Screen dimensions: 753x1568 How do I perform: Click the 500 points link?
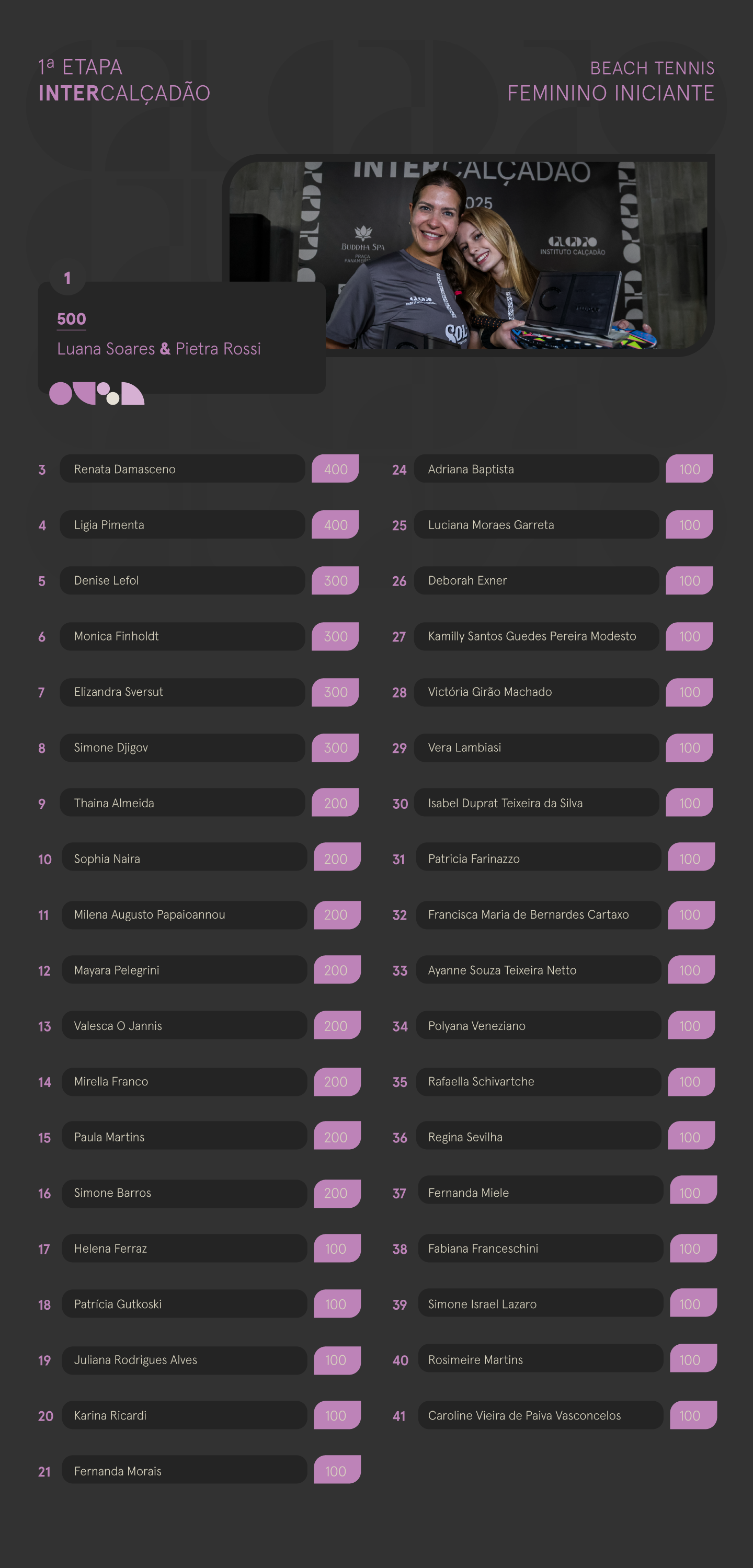point(71,319)
